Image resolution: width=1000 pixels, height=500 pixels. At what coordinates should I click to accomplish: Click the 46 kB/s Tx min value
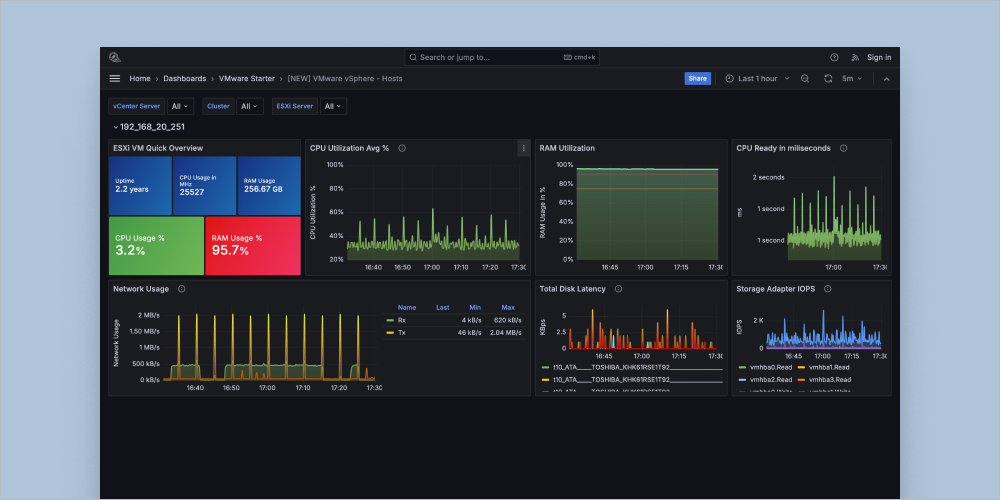(x=469, y=332)
